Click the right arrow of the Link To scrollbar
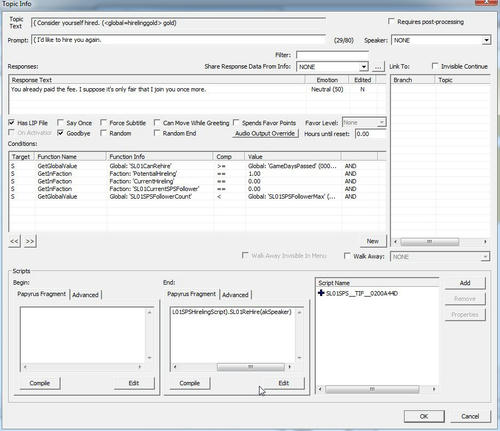This screenshot has height=431, width=500. [x=485, y=241]
